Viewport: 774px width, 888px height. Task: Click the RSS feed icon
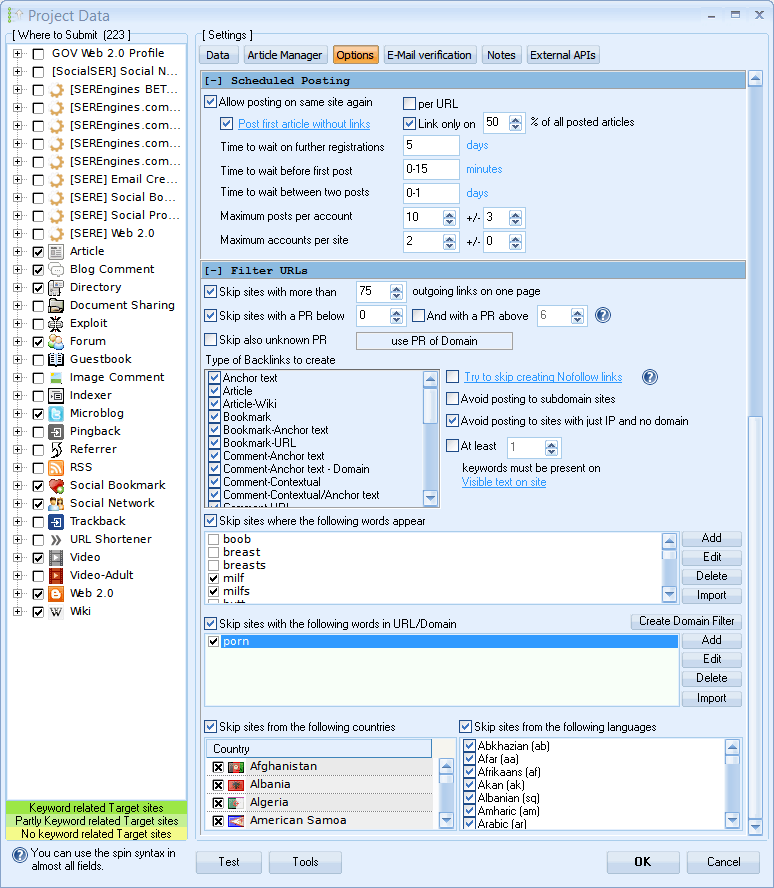[x=57, y=467]
